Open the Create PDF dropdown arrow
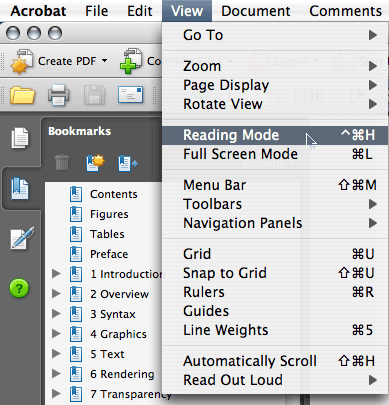Screen dimensions: 389x405 [104, 61]
